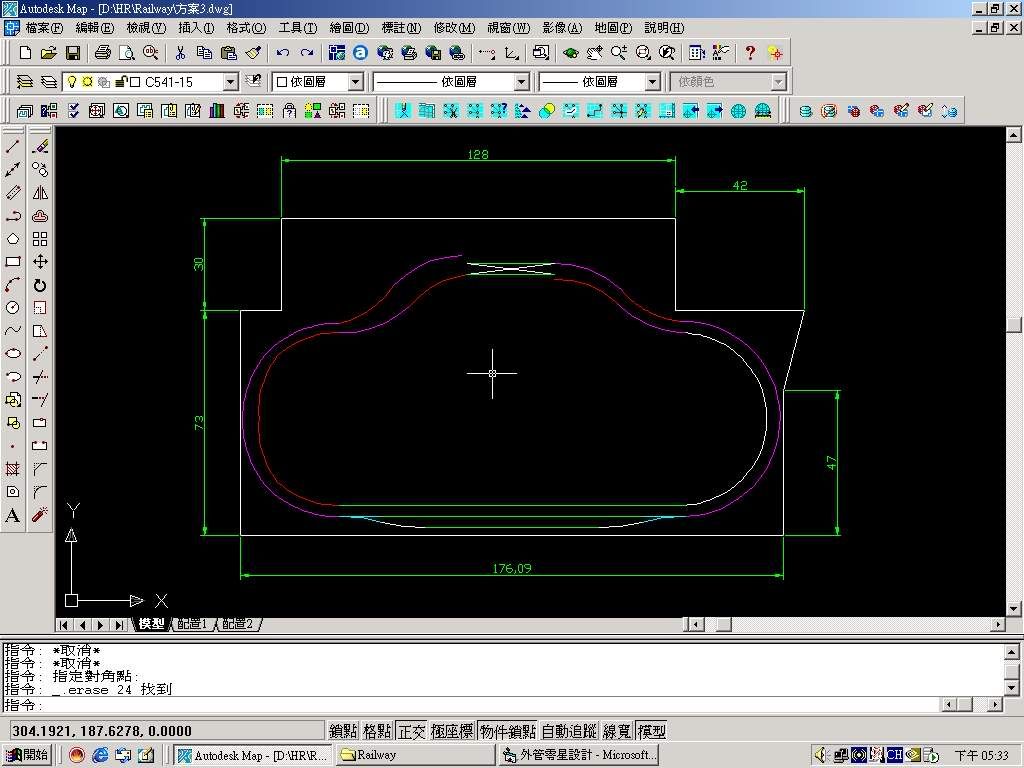Toggle 正交 (ortho) mode
Image resolution: width=1024 pixels, height=768 pixels.
coord(411,731)
